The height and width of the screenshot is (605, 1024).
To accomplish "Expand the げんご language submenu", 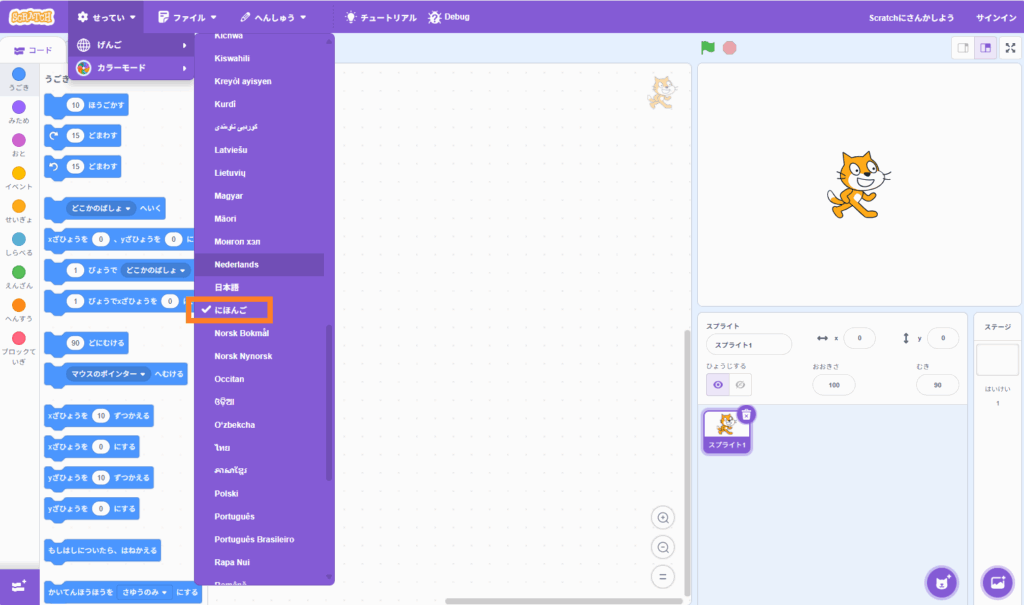I will 131,45.
